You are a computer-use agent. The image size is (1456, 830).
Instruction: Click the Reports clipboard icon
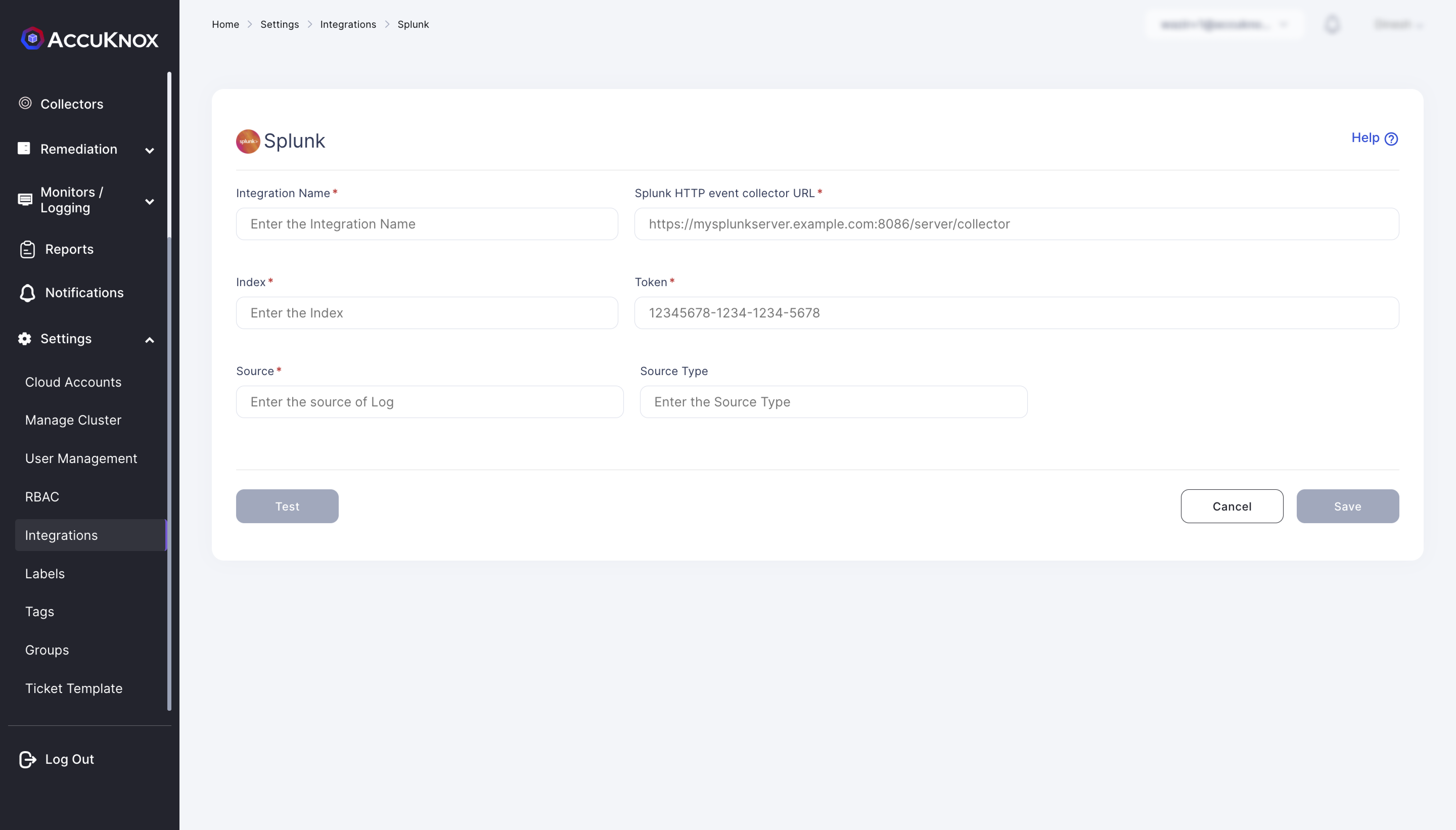tap(27, 249)
